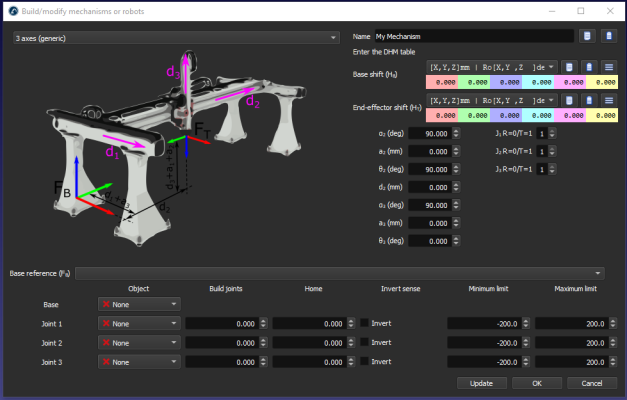The width and height of the screenshot is (627, 400).
Task: Click the Update button
Action: [481, 383]
